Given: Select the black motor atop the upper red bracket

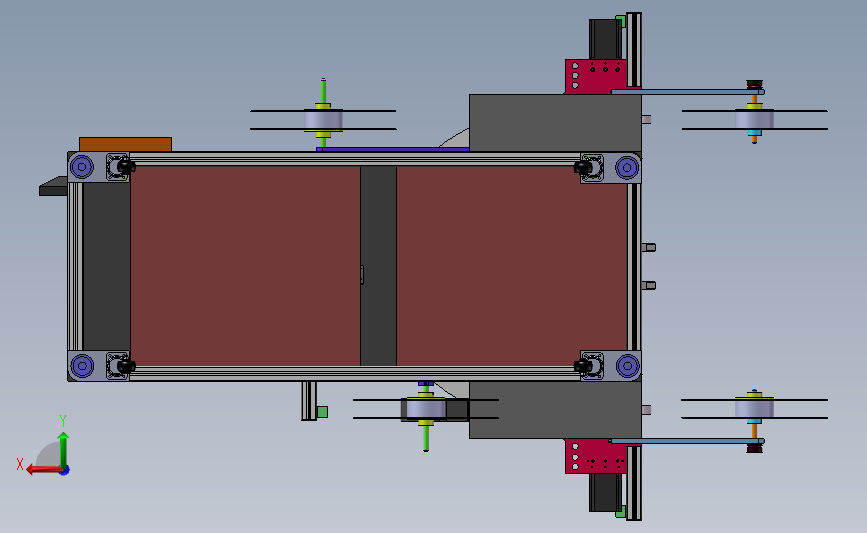Looking at the screenshot, I should (605, 39).
